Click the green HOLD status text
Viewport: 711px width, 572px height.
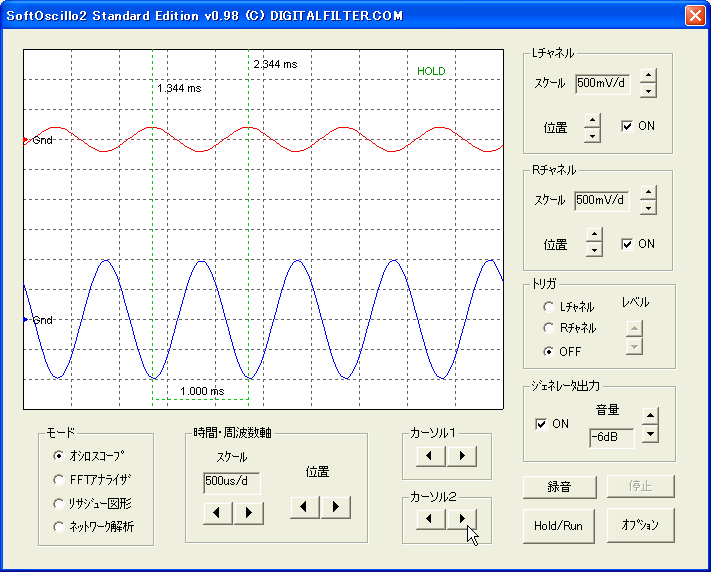[431, 71]
